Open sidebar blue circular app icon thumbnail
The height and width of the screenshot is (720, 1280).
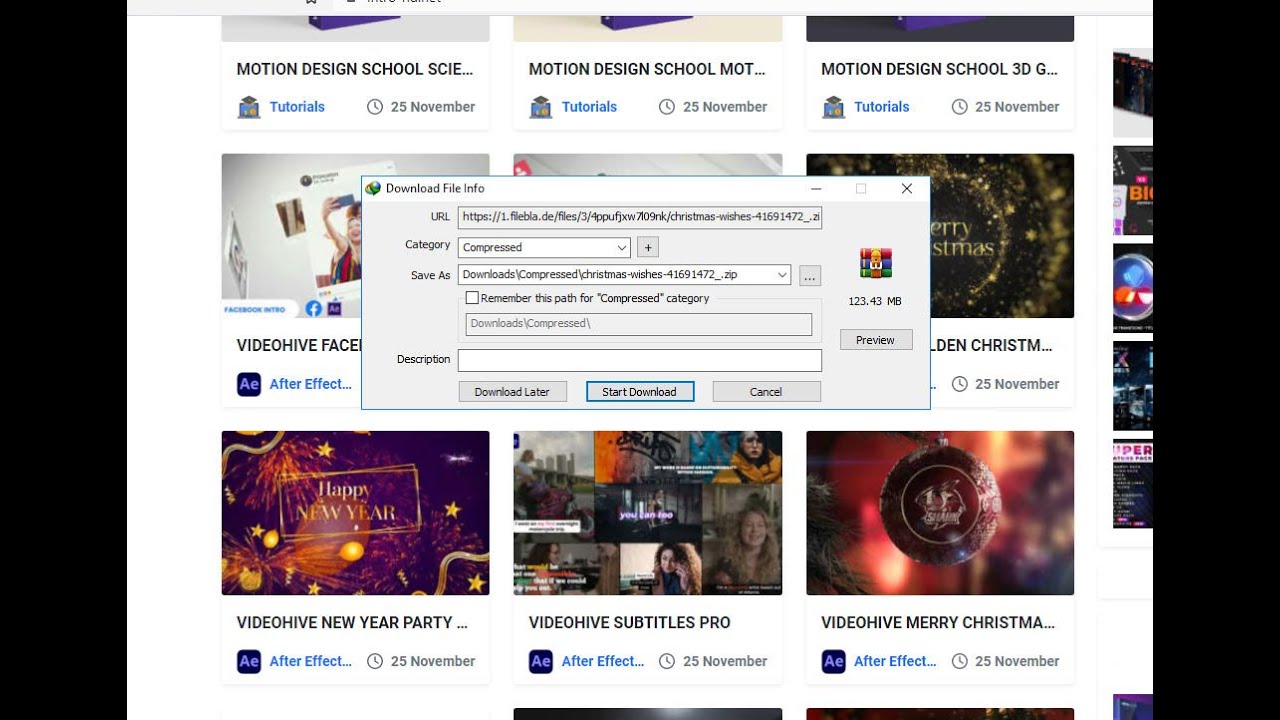[x=1133, y=288]
